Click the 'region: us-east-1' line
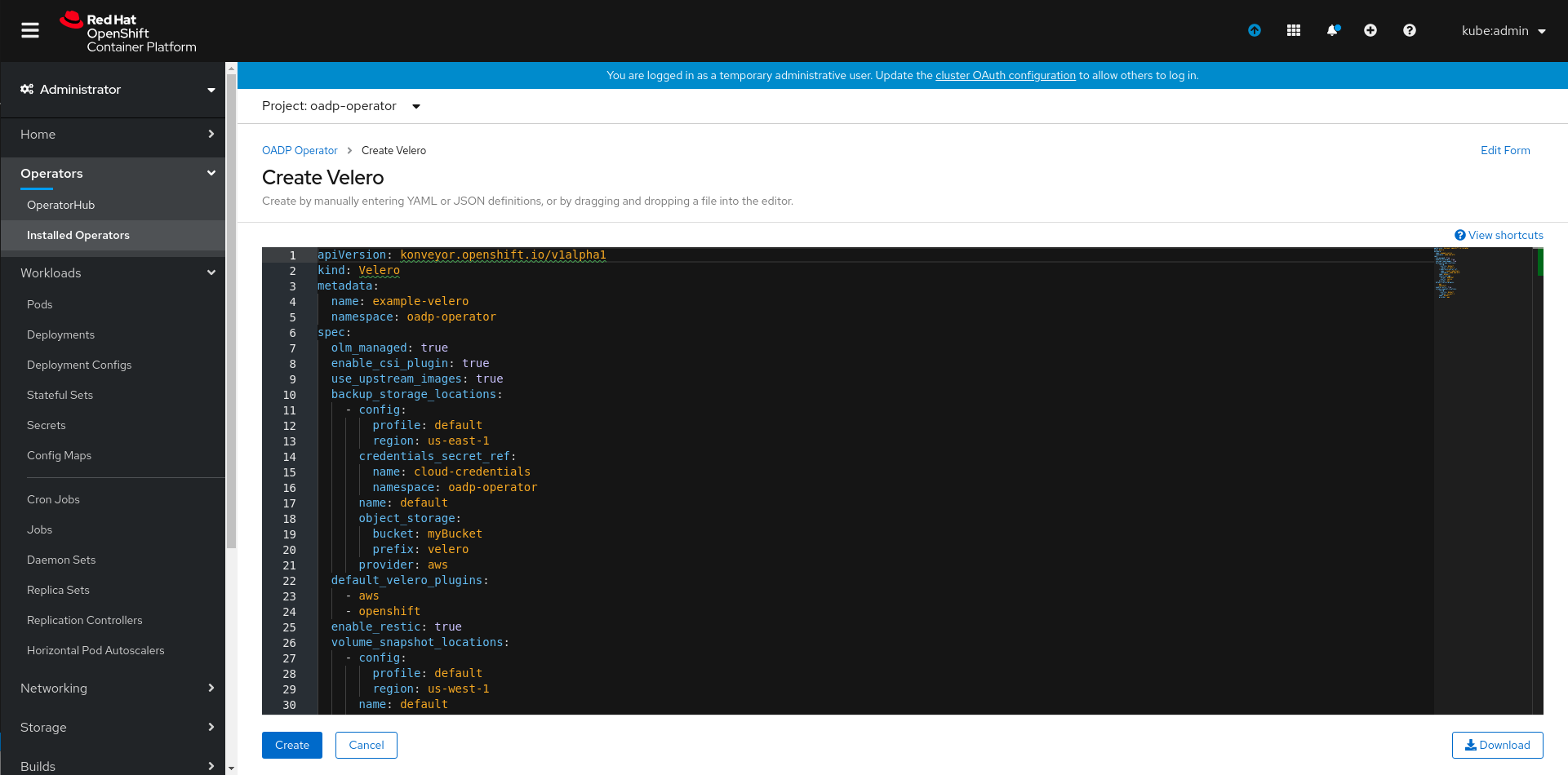The image size is (1568, 775). (x=431, y=441)
